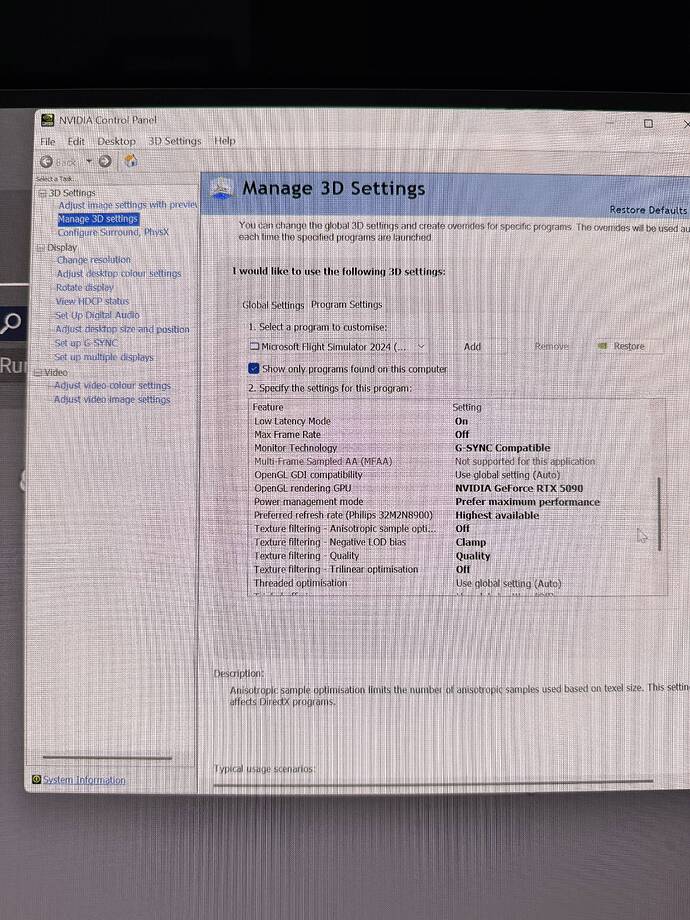Click the Remove button
690x920 pixels.
click(x=552, y=346)
